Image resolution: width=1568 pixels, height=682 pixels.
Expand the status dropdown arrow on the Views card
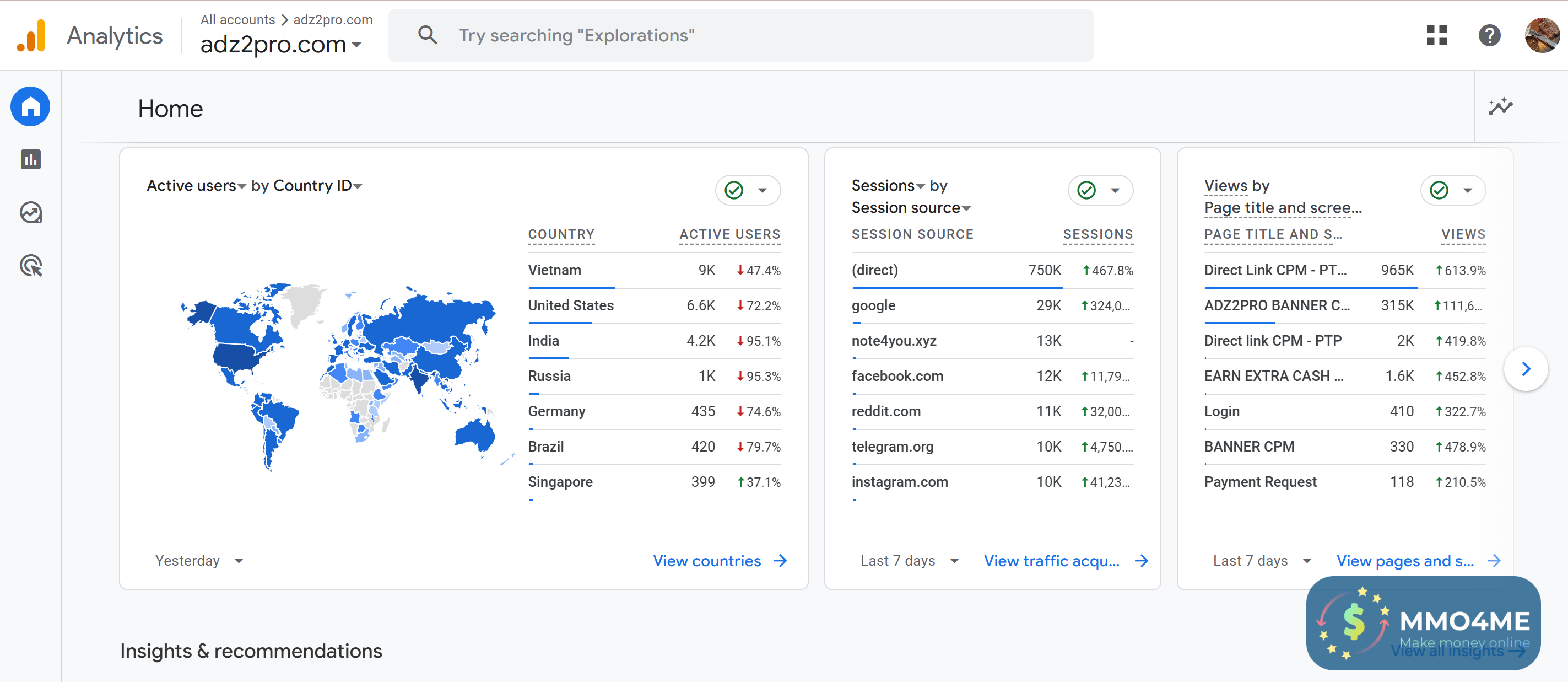coord(1468,191)
